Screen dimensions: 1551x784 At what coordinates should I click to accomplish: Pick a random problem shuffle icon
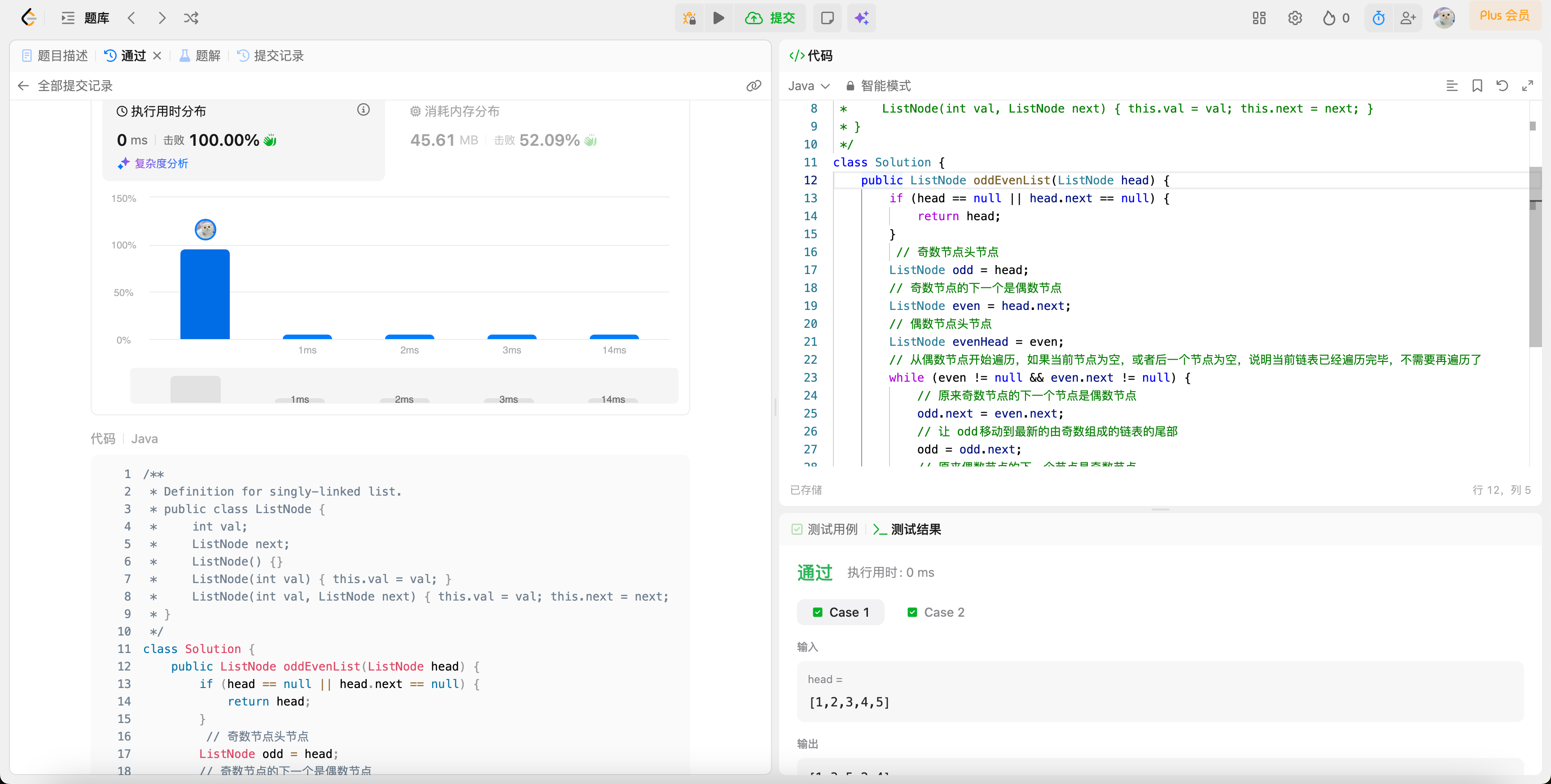pyautogui.click(x=191, y=18)
